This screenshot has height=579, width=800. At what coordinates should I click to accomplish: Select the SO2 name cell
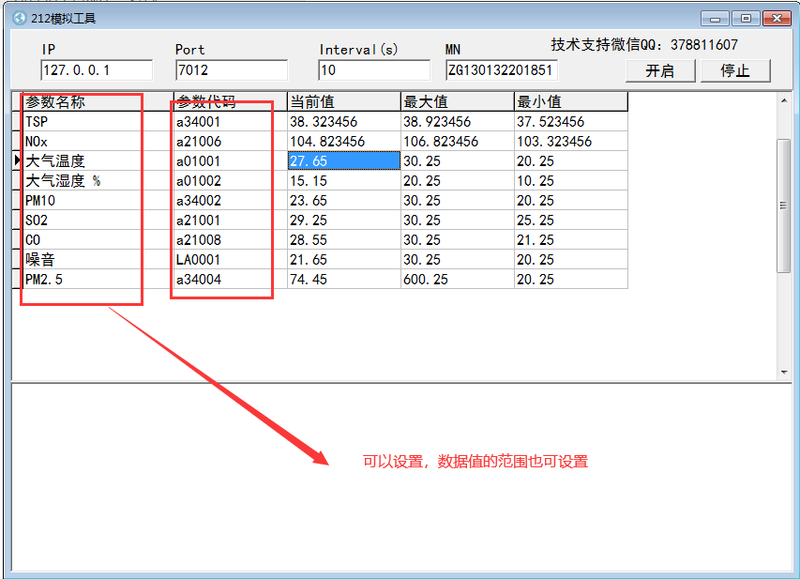click(98, 220)
